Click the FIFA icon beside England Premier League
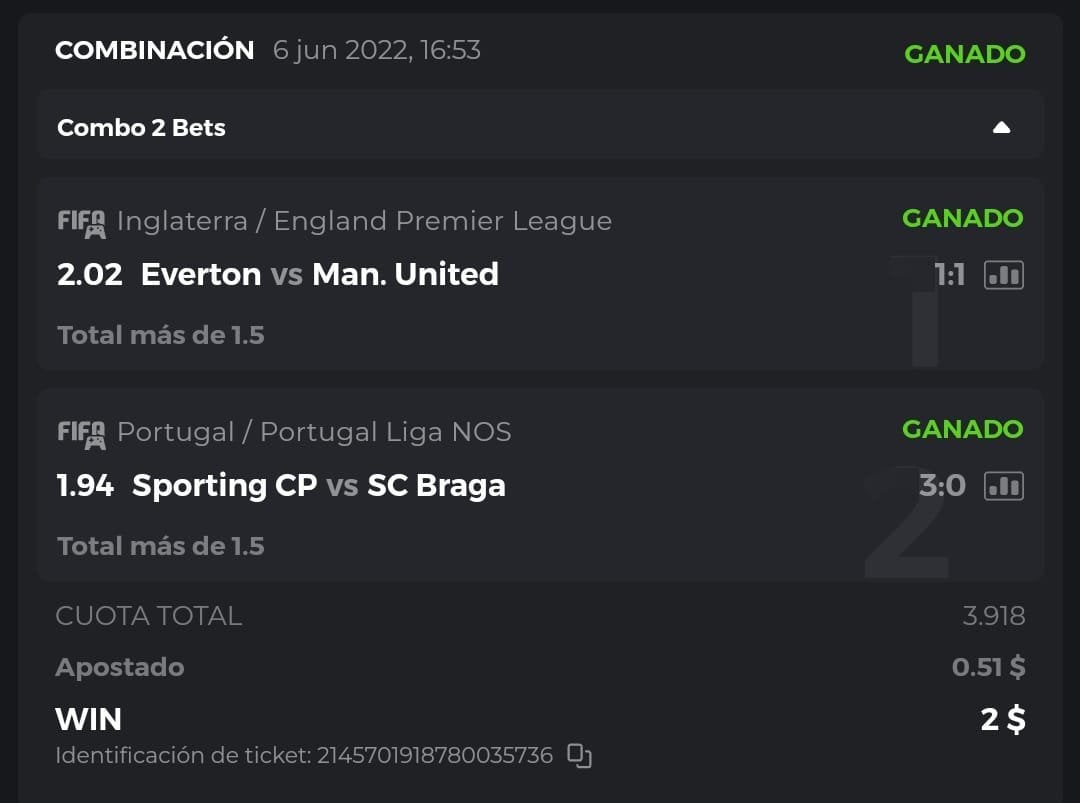 tap(81, 222)
